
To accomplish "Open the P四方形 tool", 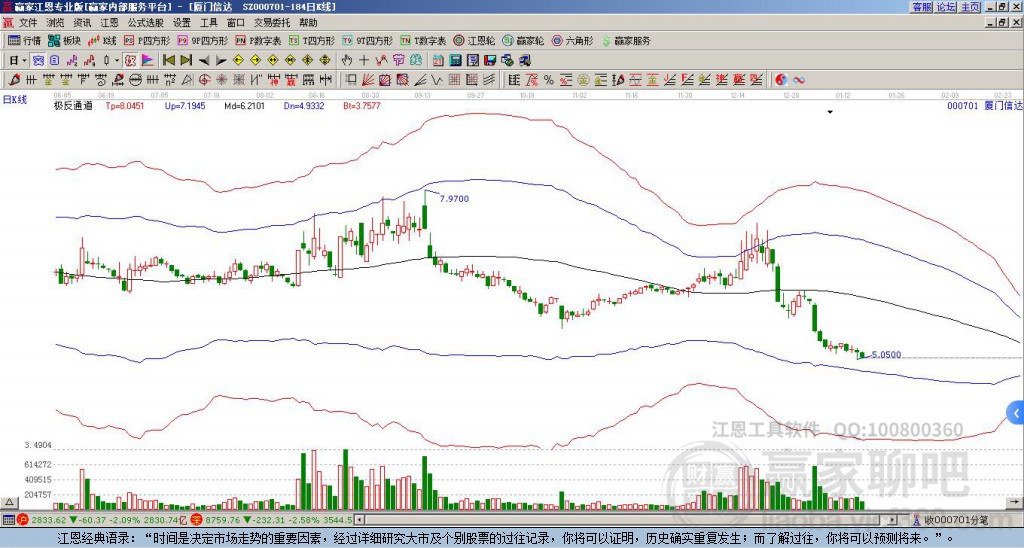I will [147, 40].
